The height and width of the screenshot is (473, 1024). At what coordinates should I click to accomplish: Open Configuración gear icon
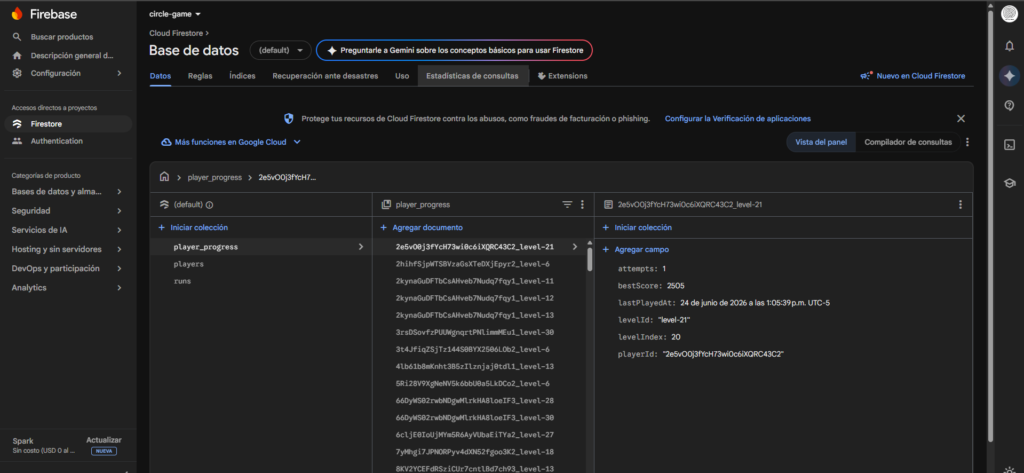pyautogui.click(x=17, y=73)
